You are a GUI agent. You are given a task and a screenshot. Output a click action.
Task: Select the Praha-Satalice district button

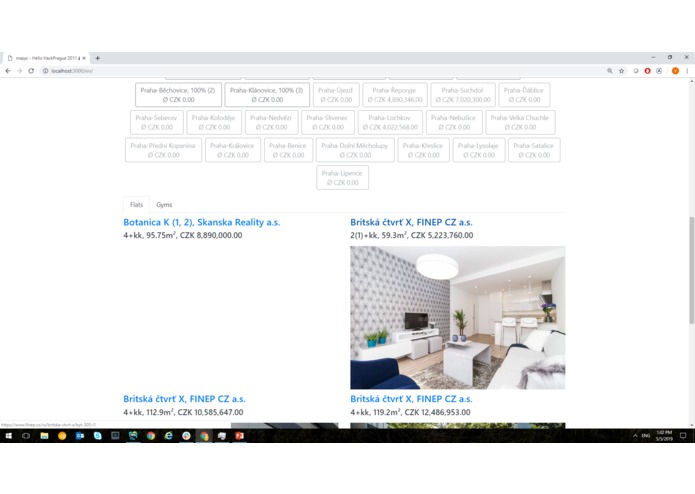534,150
